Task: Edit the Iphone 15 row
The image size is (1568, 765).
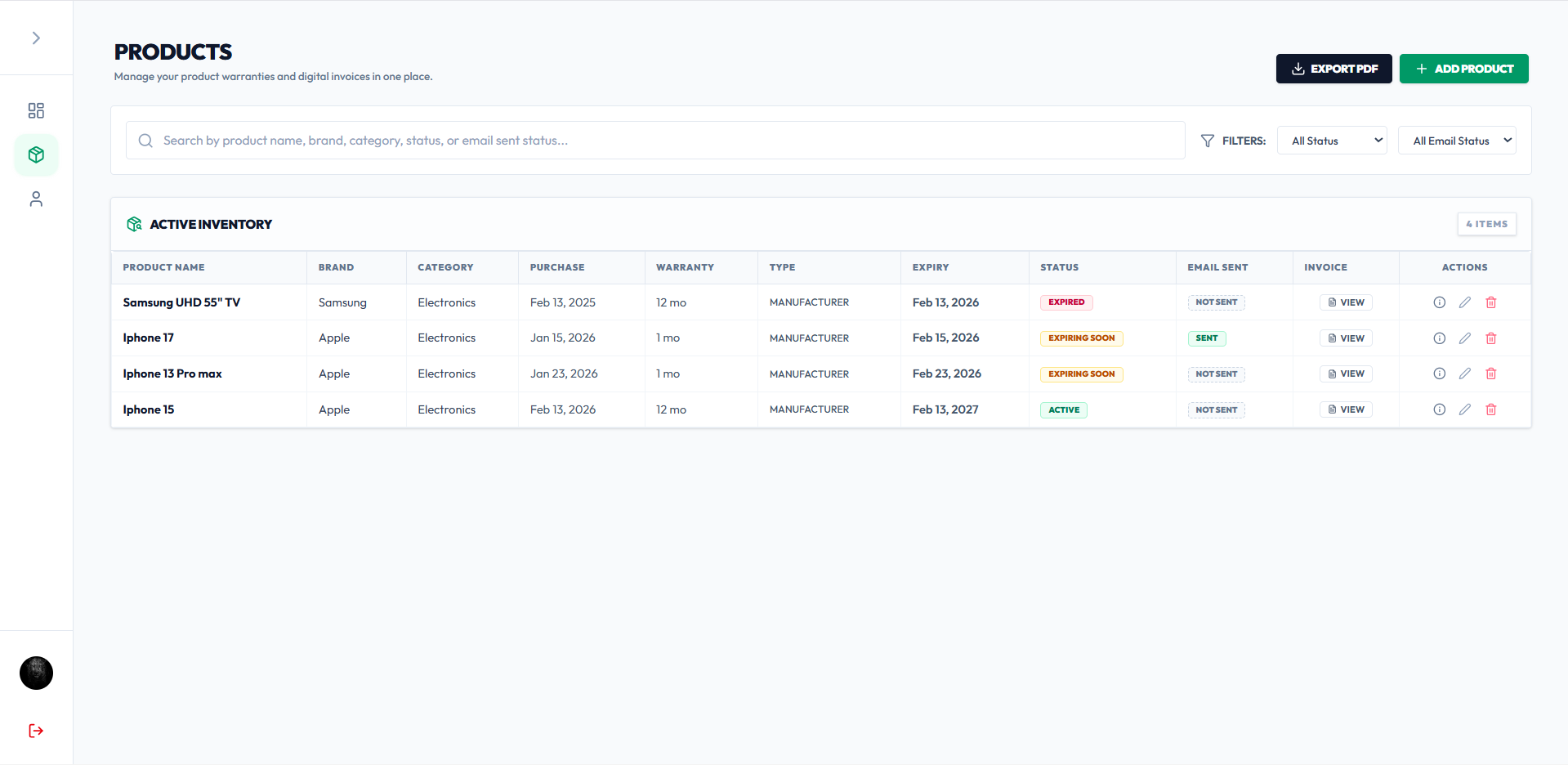Action: pyautogui.click(x=1465, y=409)
